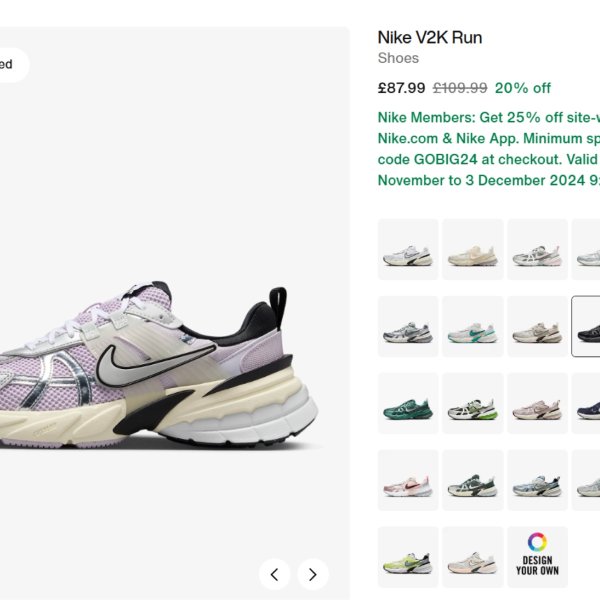Select the blue and silver colourway
Screen dimensions: 600x600
click(537, 480)
